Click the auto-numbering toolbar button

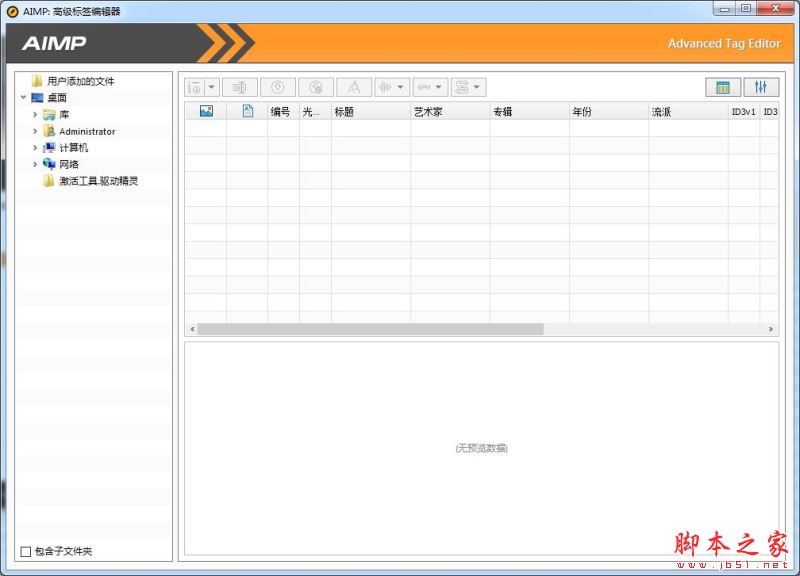tap(194, 87)
